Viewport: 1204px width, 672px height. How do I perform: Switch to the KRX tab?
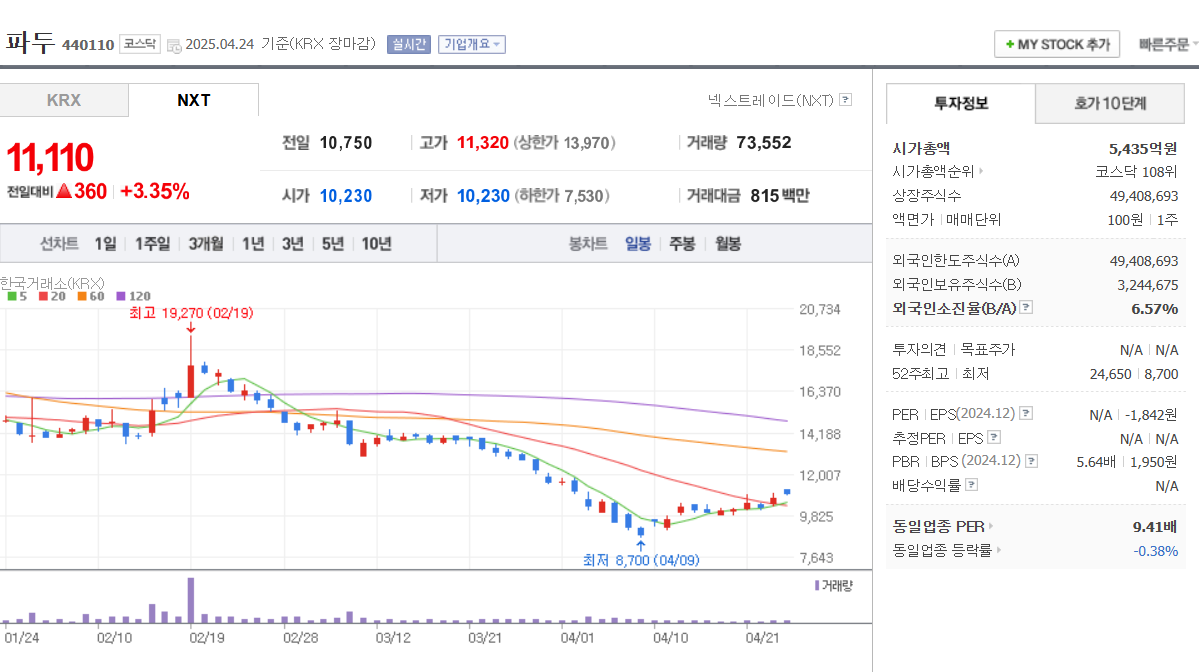coord(64,101)
